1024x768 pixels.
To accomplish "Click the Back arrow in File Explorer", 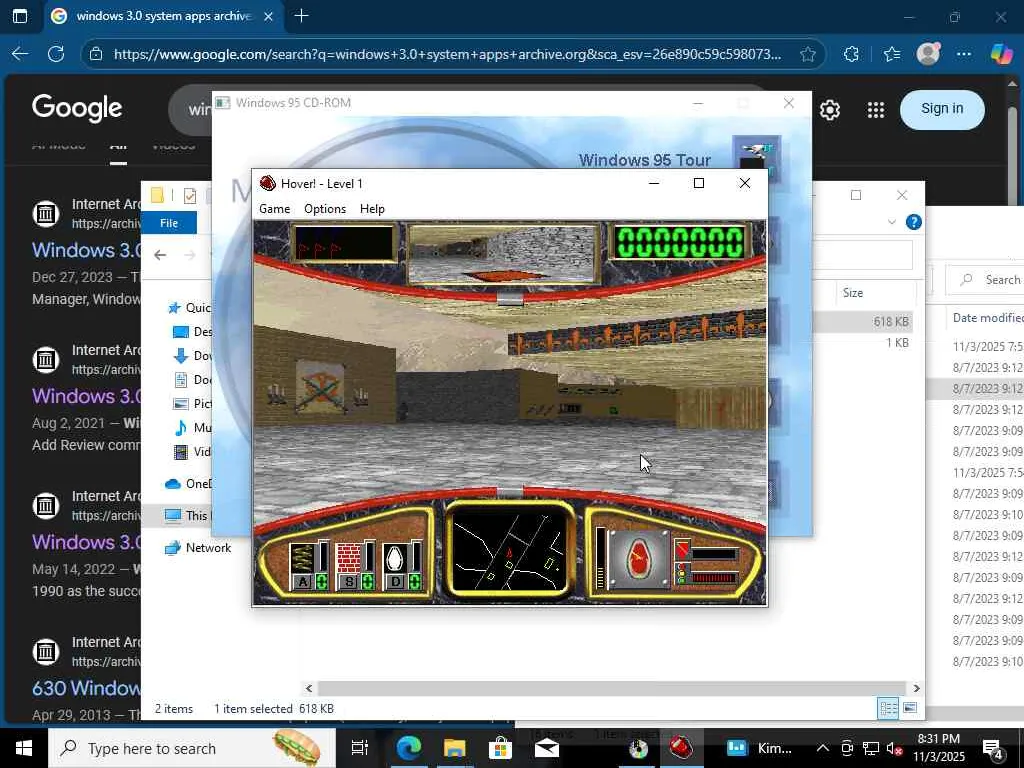I will (160, 255).
